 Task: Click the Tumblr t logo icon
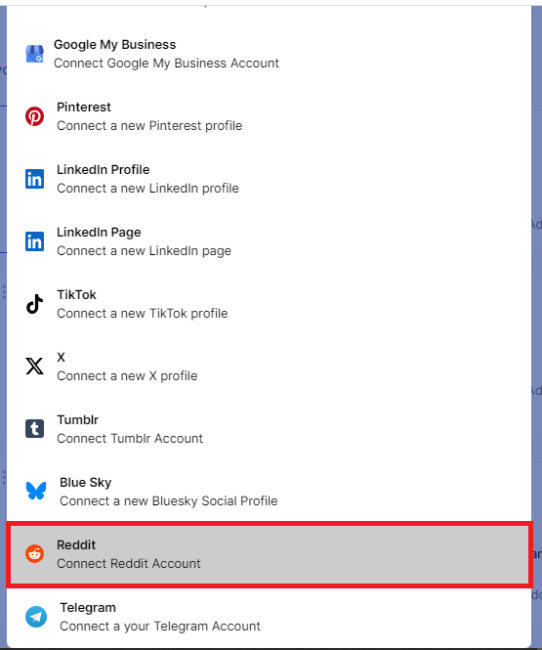34,429
